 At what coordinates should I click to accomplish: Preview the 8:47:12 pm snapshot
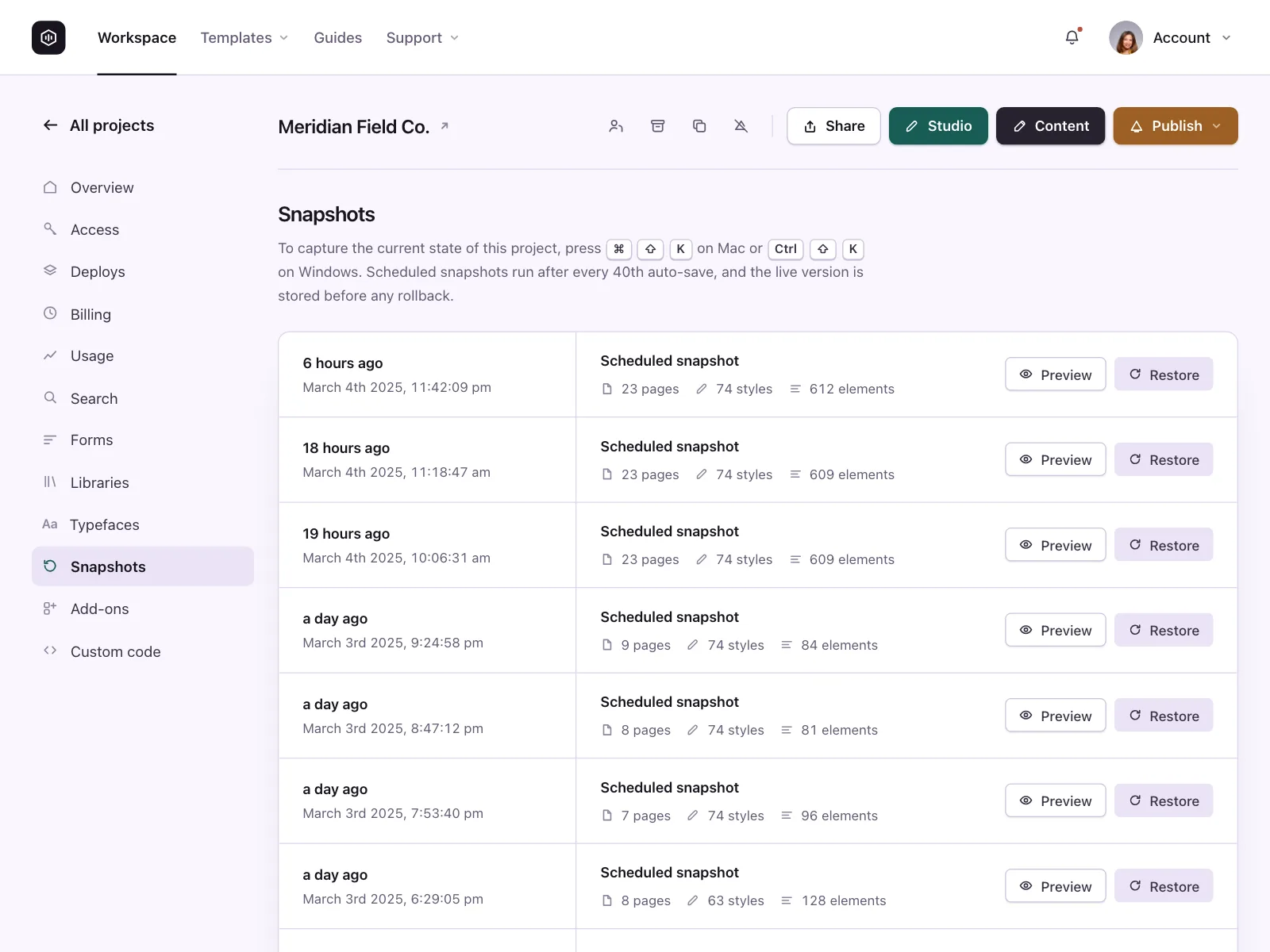click(1055, 716)
